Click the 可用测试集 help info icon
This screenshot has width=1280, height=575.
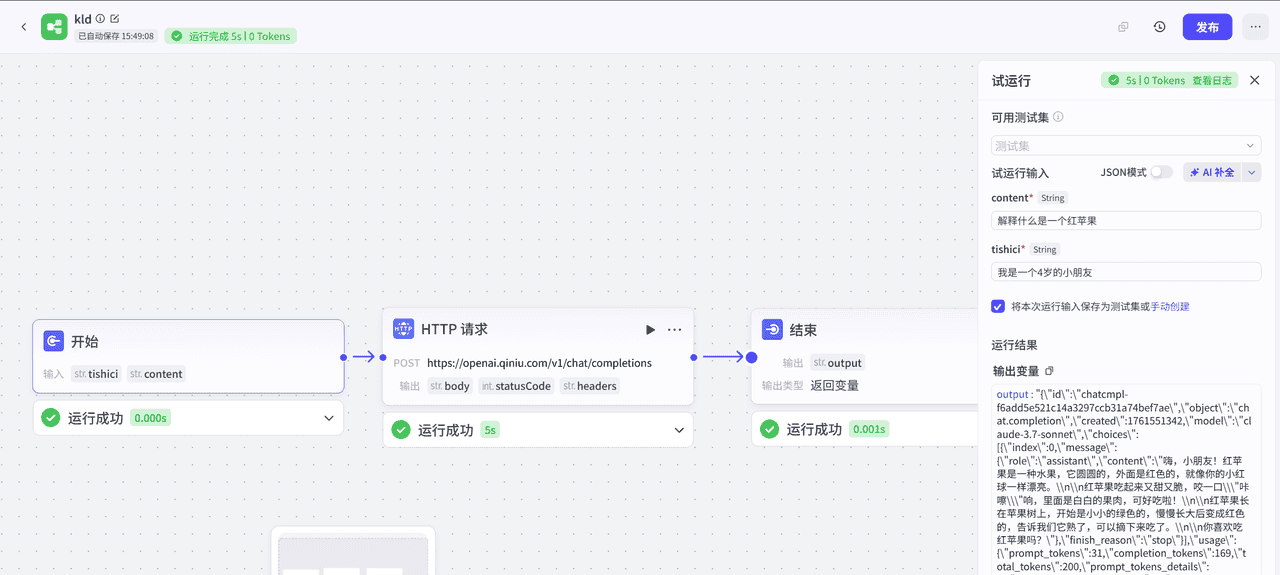pyautogui.click(x=1058, y=117)
